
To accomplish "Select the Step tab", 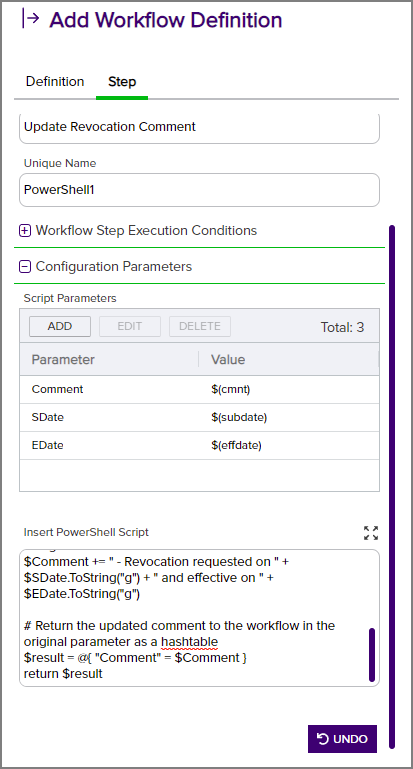I will click(x=122, y=81).
